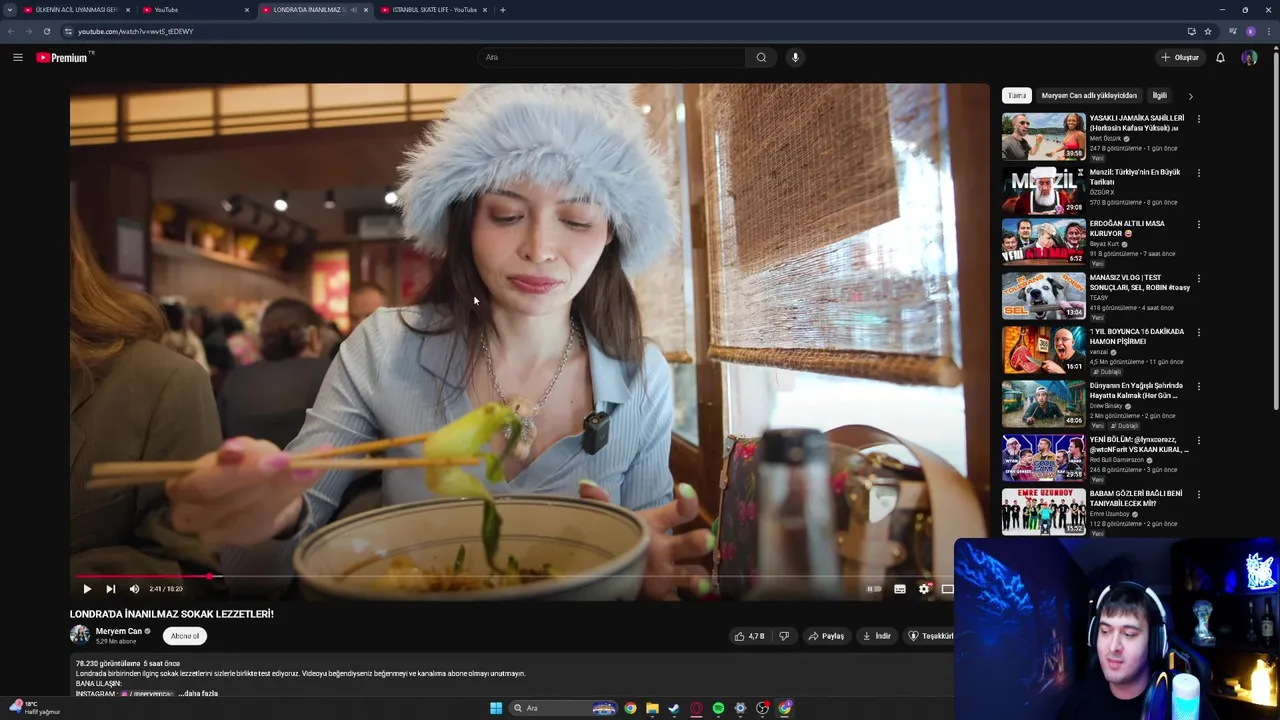
Task: Open options for BABAM GÖZLERİ BAĞLI BENİ video
Action: 1198,495
